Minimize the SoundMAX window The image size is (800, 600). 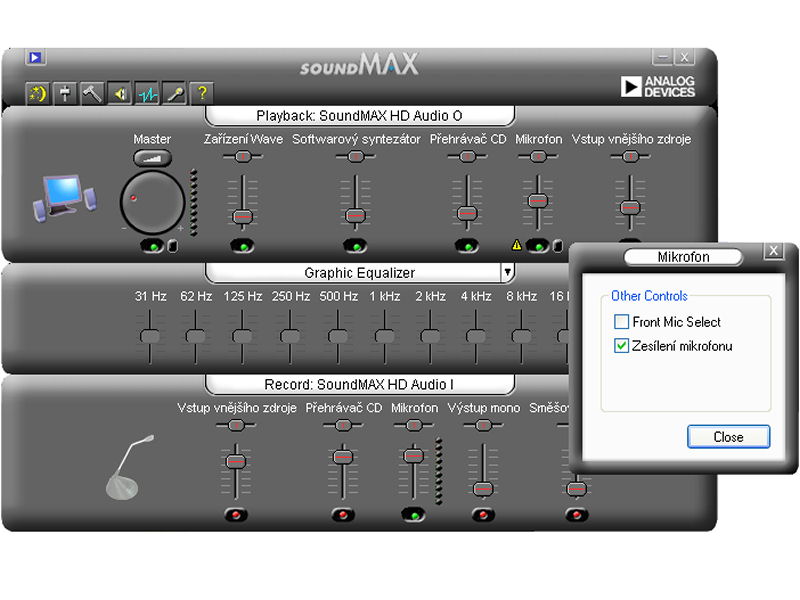[662, 57]
